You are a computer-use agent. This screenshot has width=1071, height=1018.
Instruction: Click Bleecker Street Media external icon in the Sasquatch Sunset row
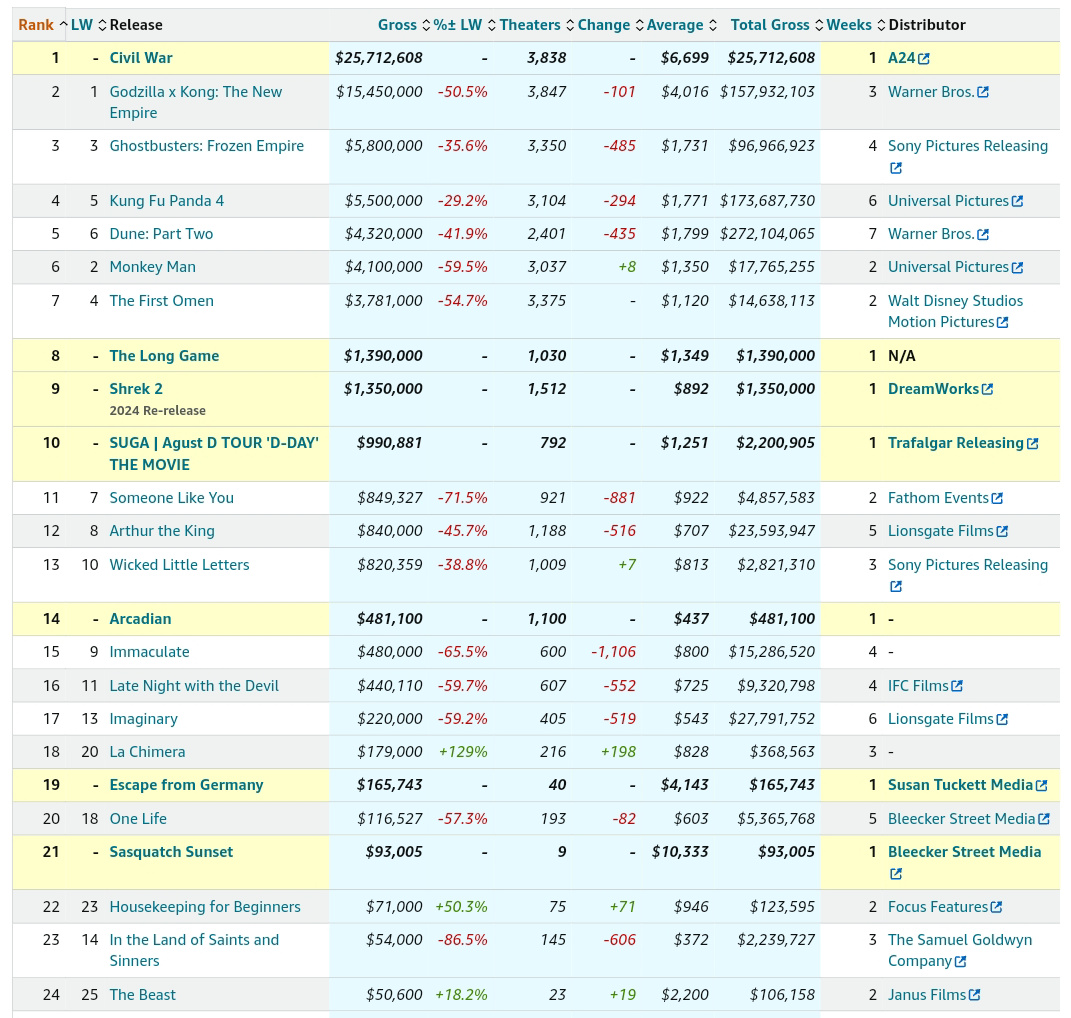click(x=896, y=874)
